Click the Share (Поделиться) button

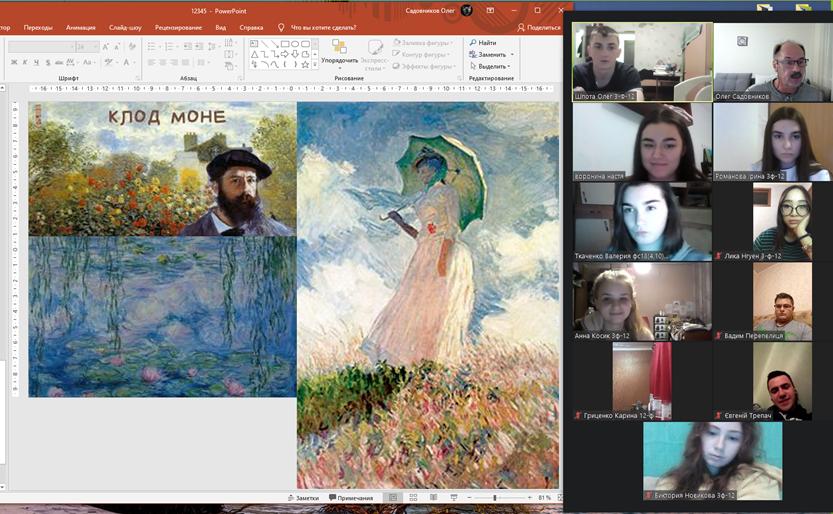point(539,28)
